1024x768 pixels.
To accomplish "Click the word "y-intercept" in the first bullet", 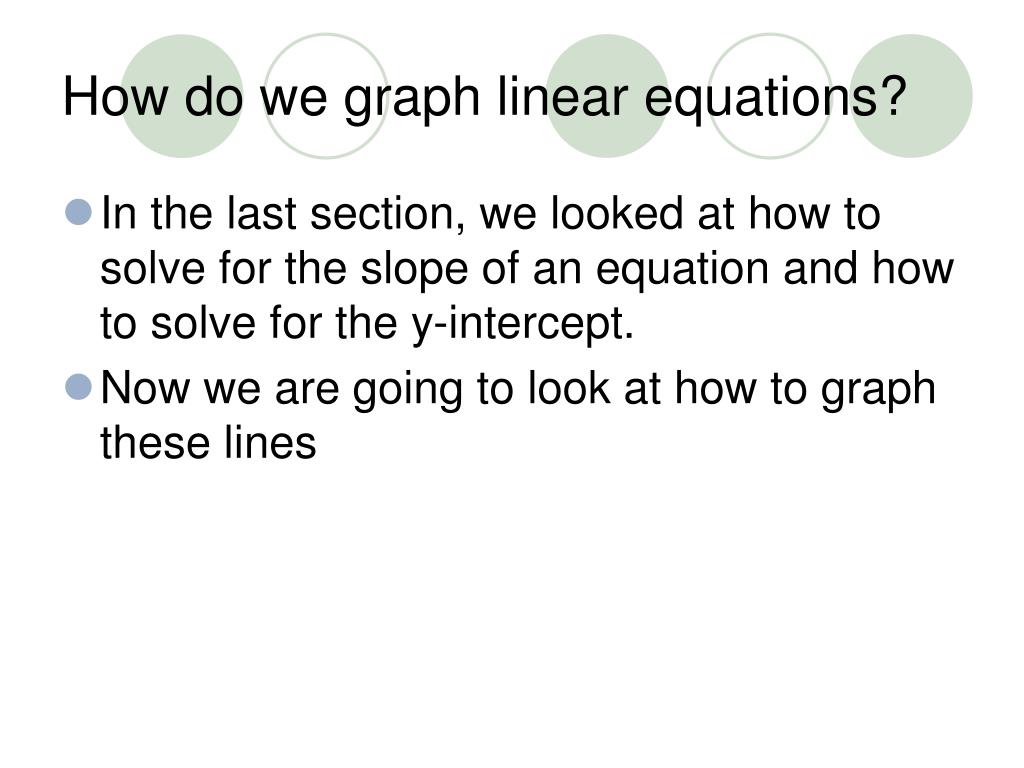I will pyautogui.click(x=522, y=325).
